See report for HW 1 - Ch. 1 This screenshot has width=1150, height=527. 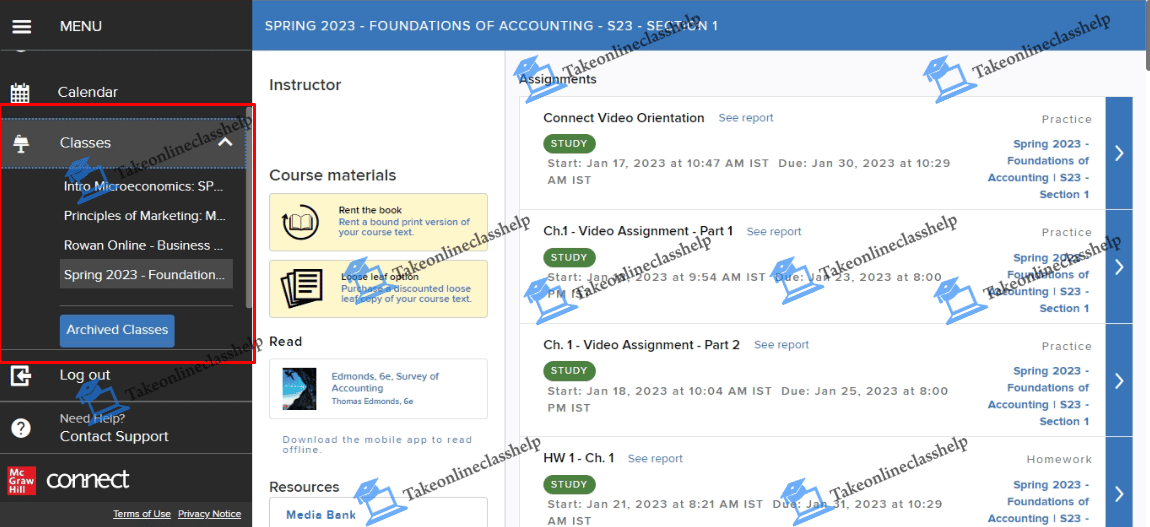tap(655, 458)
